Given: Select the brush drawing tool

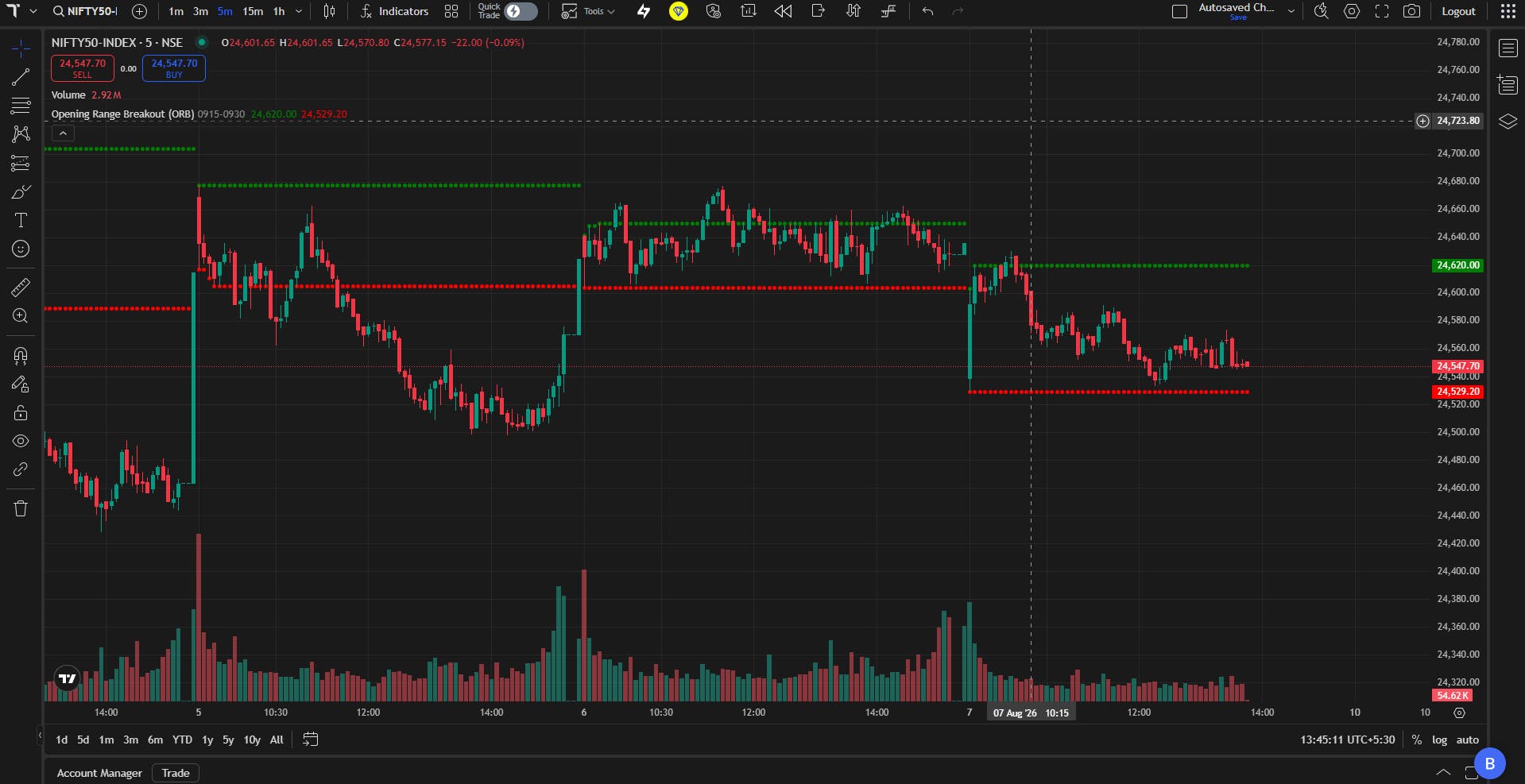Looking at the screenshot, I should click(x=21, y=192).
